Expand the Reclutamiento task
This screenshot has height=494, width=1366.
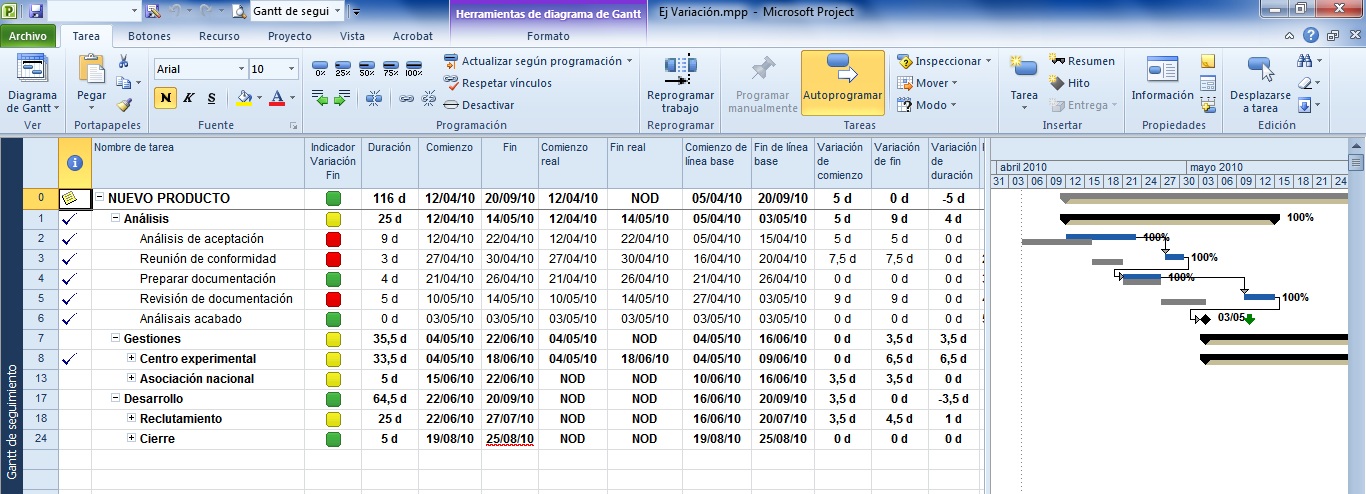tap(132, 418)
